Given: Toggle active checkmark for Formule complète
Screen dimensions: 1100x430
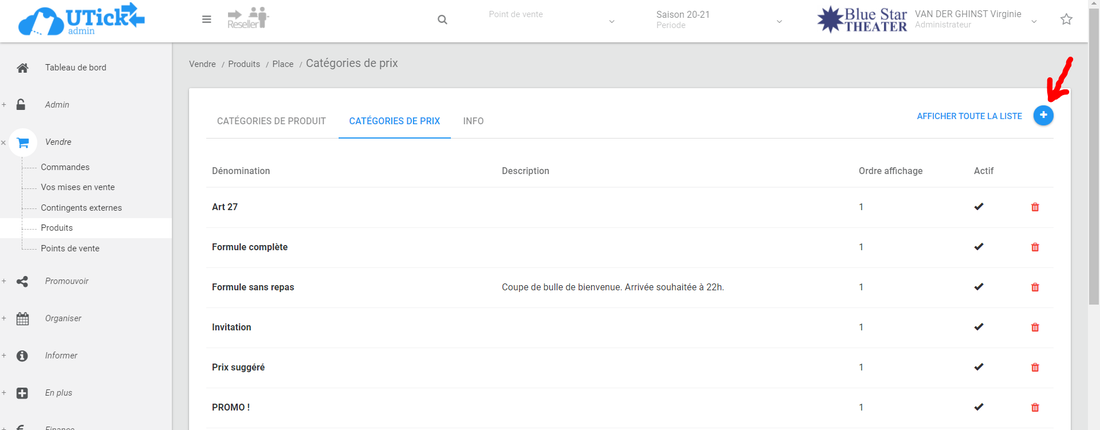Looking at the screenshot, I should (979, 247).
